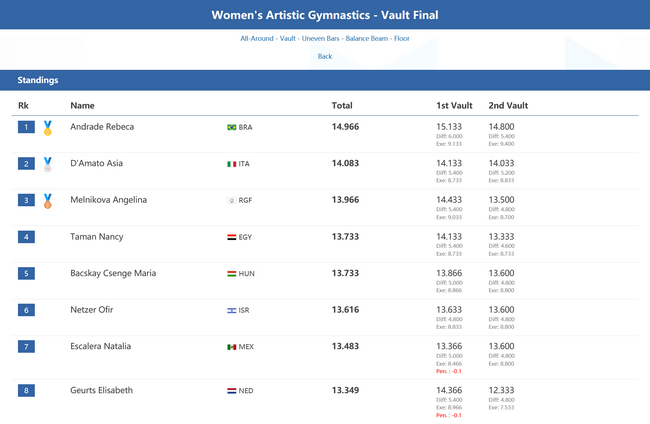The width and height of the screenshot is (650, 424).
Task: Click the Total column header
Action: pyautogui.click(x=342, y=105)
